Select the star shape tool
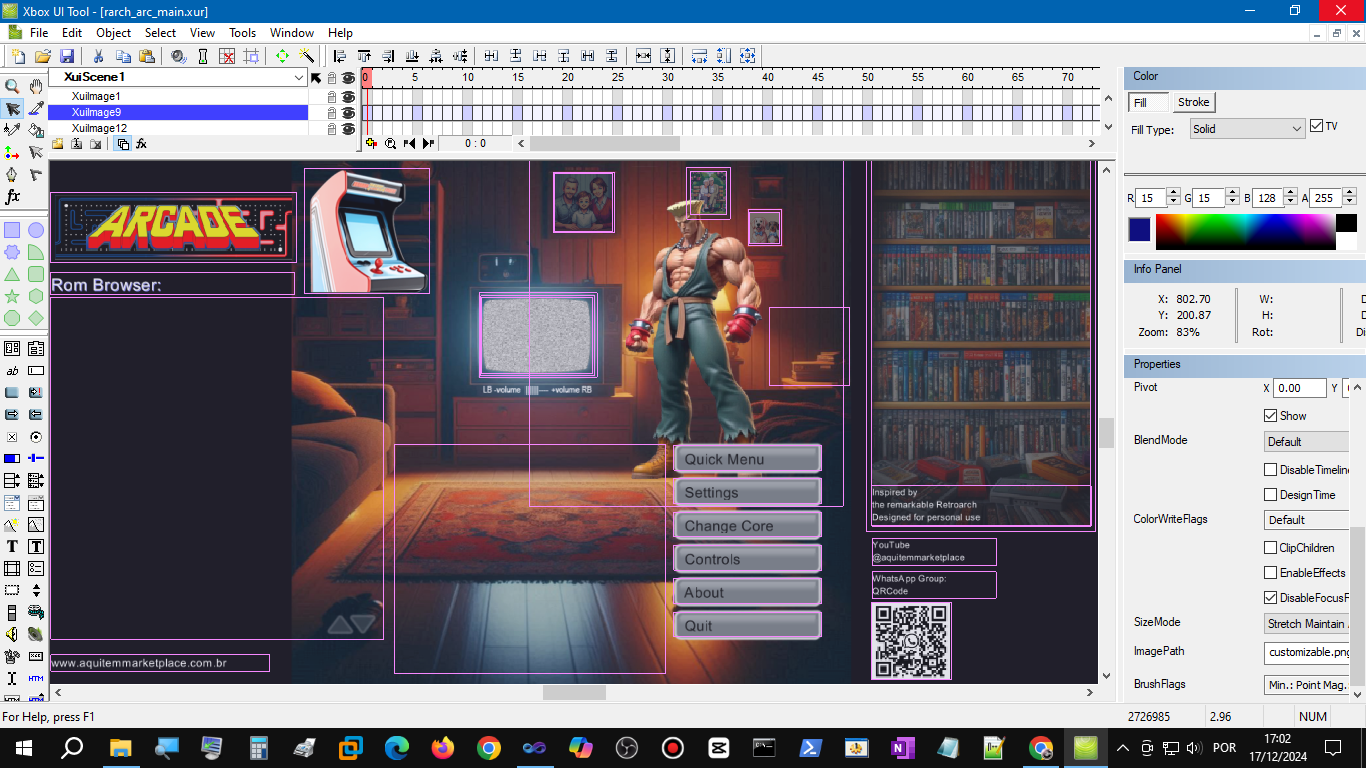 (12, 296)
